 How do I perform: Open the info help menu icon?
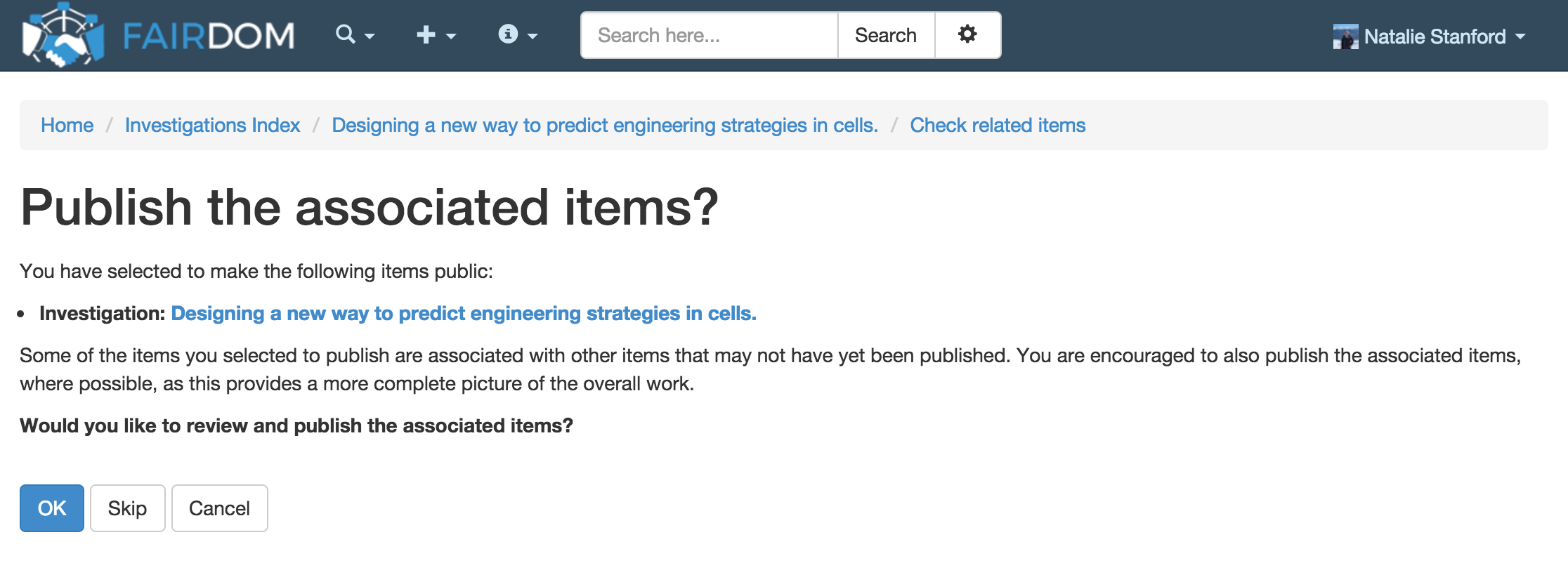(508, 34)
